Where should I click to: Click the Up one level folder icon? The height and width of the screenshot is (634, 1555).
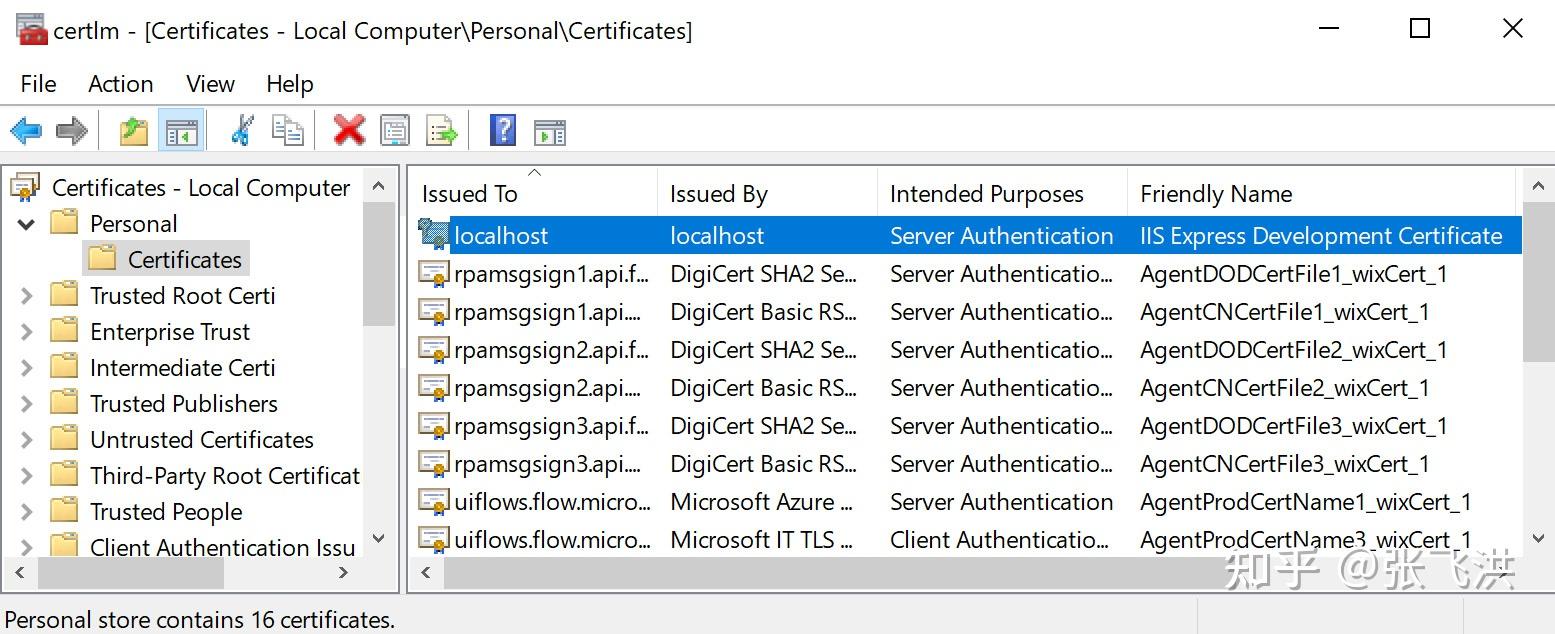pos(133,130)
